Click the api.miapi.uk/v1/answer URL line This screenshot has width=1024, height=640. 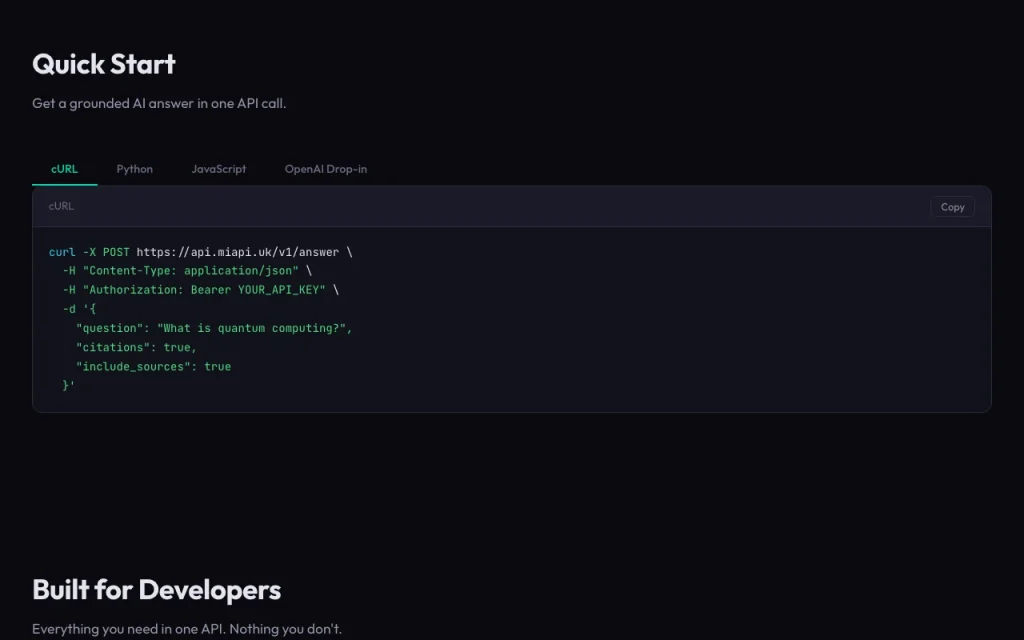200,252
